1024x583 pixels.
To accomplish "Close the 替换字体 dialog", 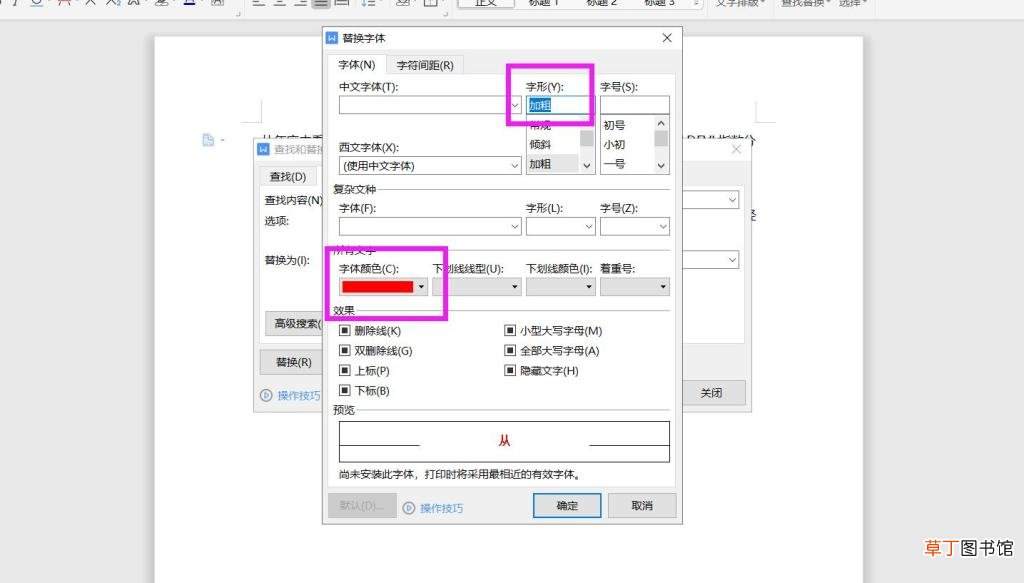I will pos(667,38).
